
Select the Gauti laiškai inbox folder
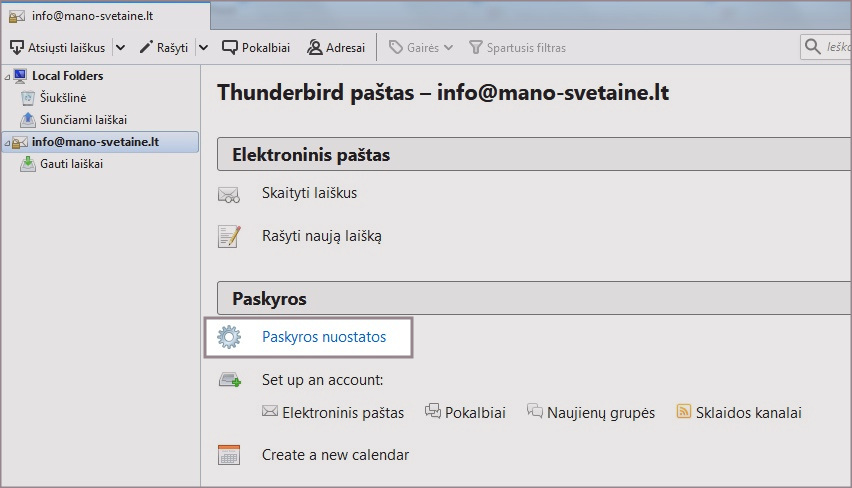(x=69, y=164)
